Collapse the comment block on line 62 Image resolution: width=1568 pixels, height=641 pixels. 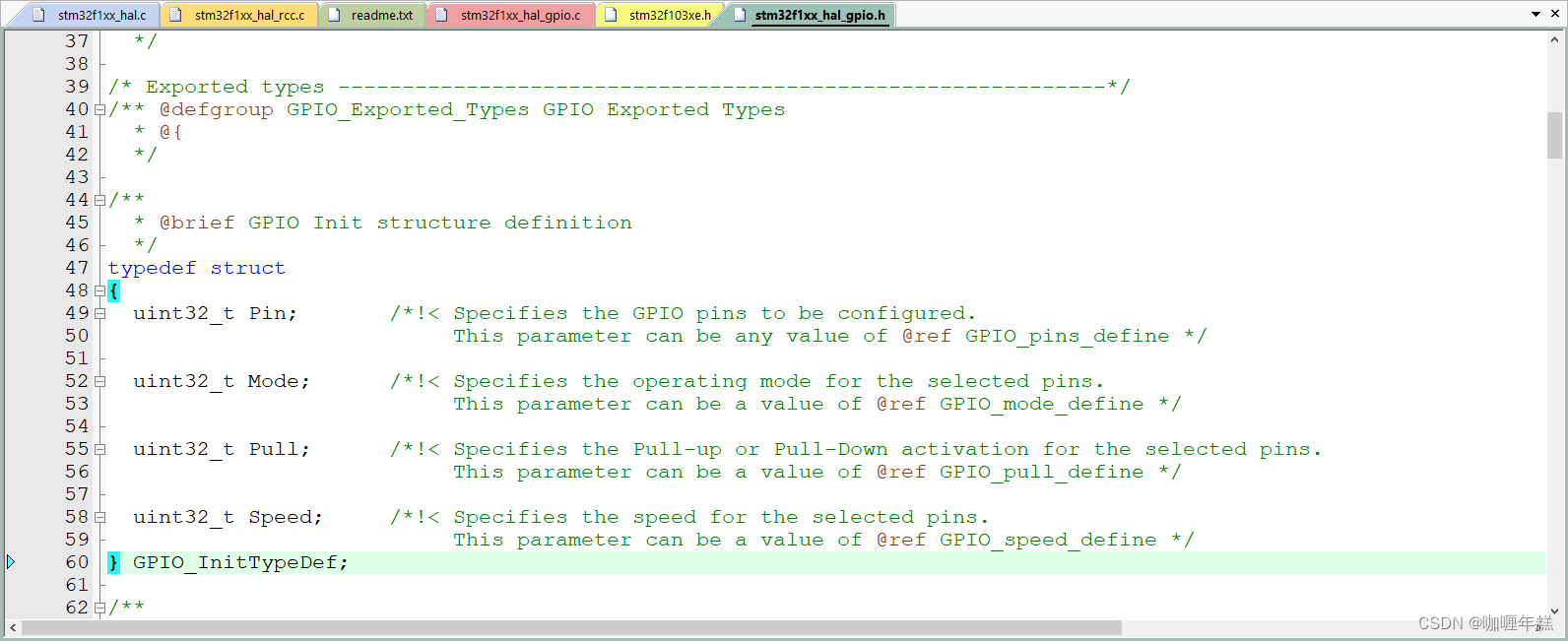(99, 608)
